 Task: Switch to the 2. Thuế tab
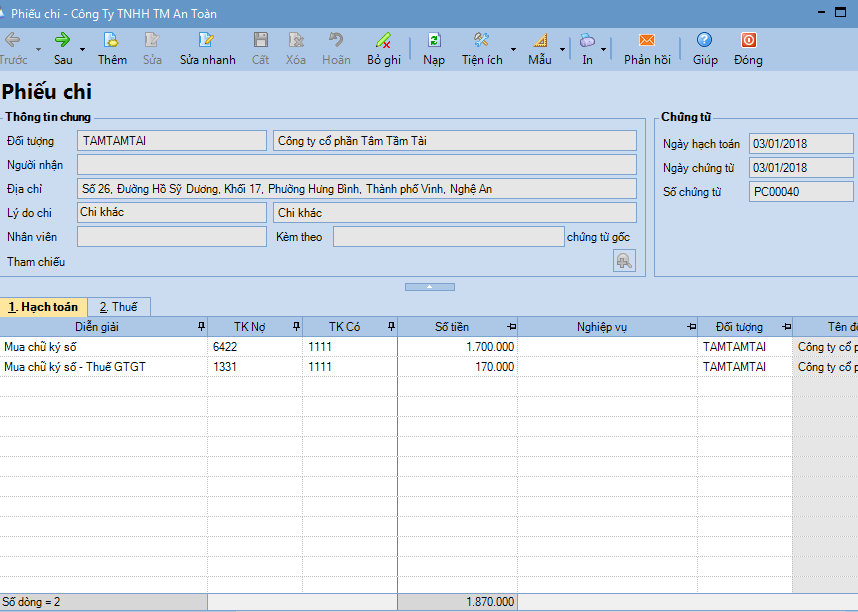coord(118,307)
